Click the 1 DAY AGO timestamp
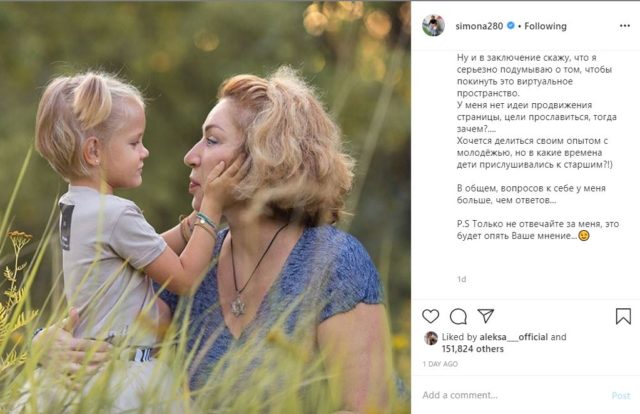640x414 pixels. [x=440, y=364]
